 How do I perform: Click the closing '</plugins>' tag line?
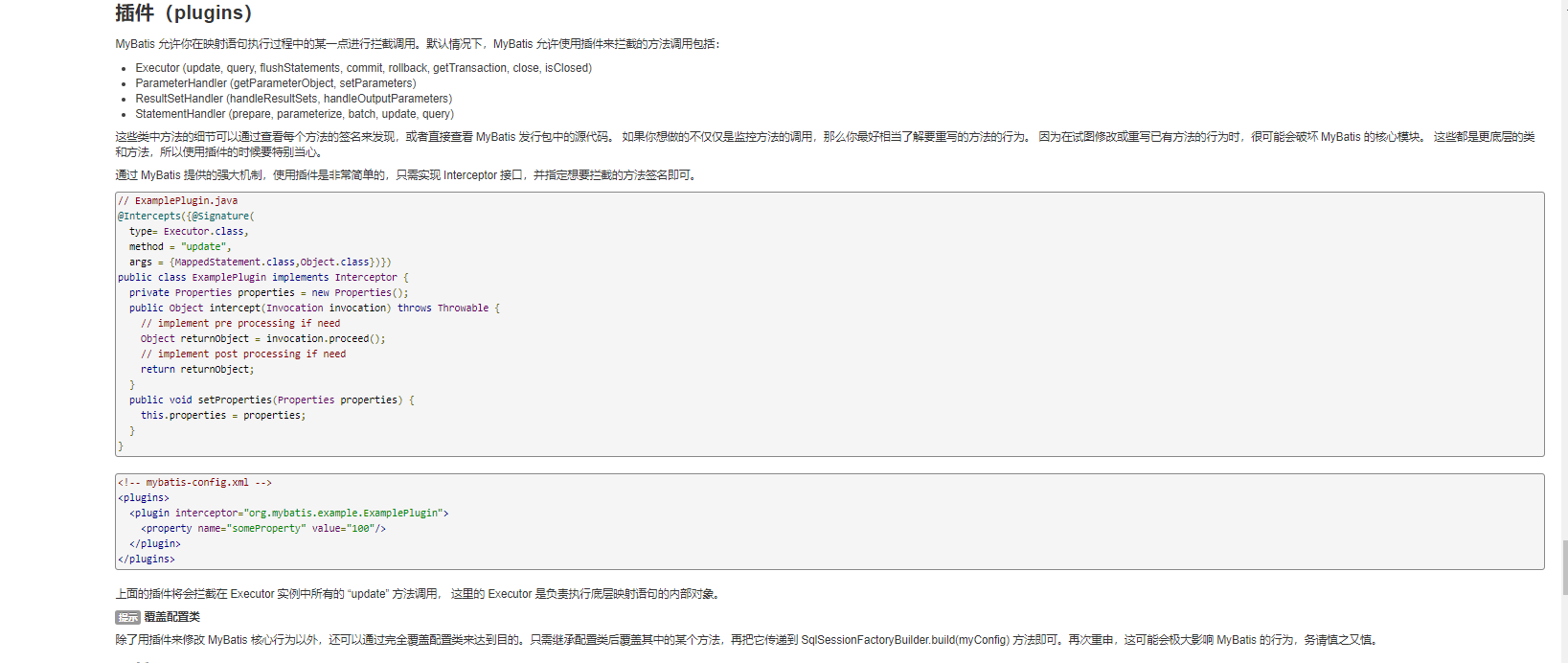click(147, 560)
